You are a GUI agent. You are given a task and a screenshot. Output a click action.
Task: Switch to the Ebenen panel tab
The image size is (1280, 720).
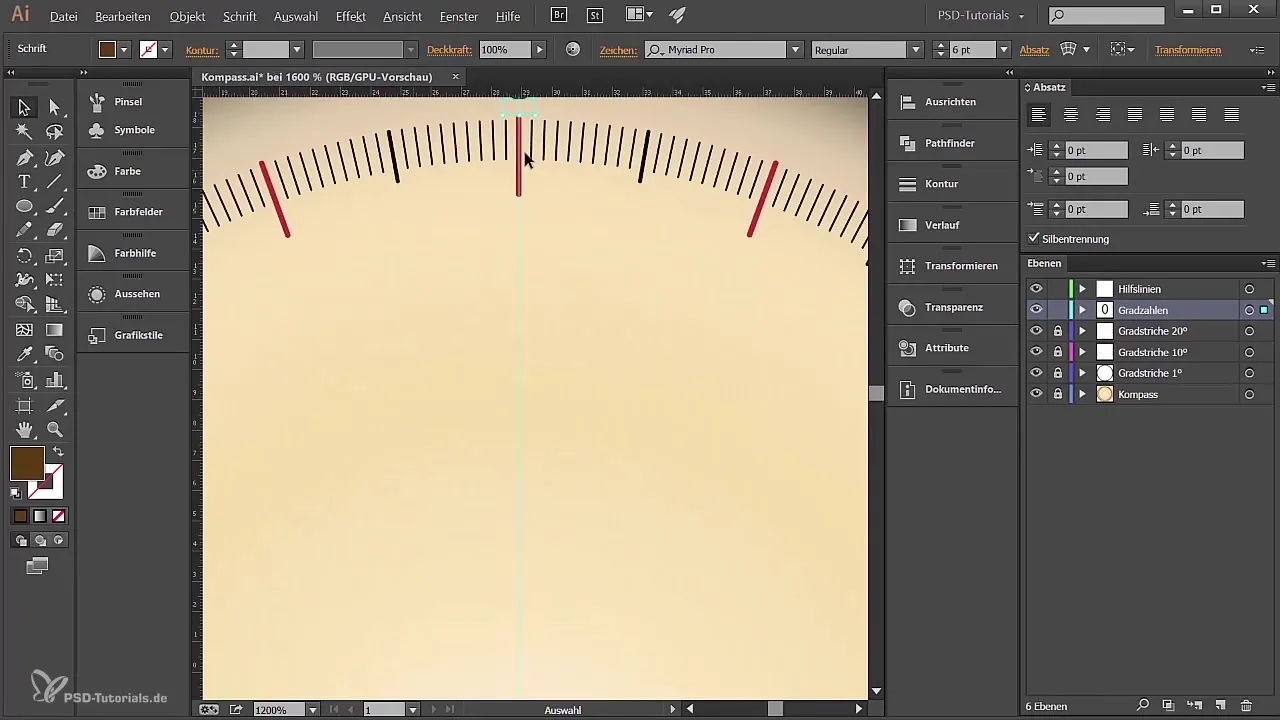click(1044, 263)
